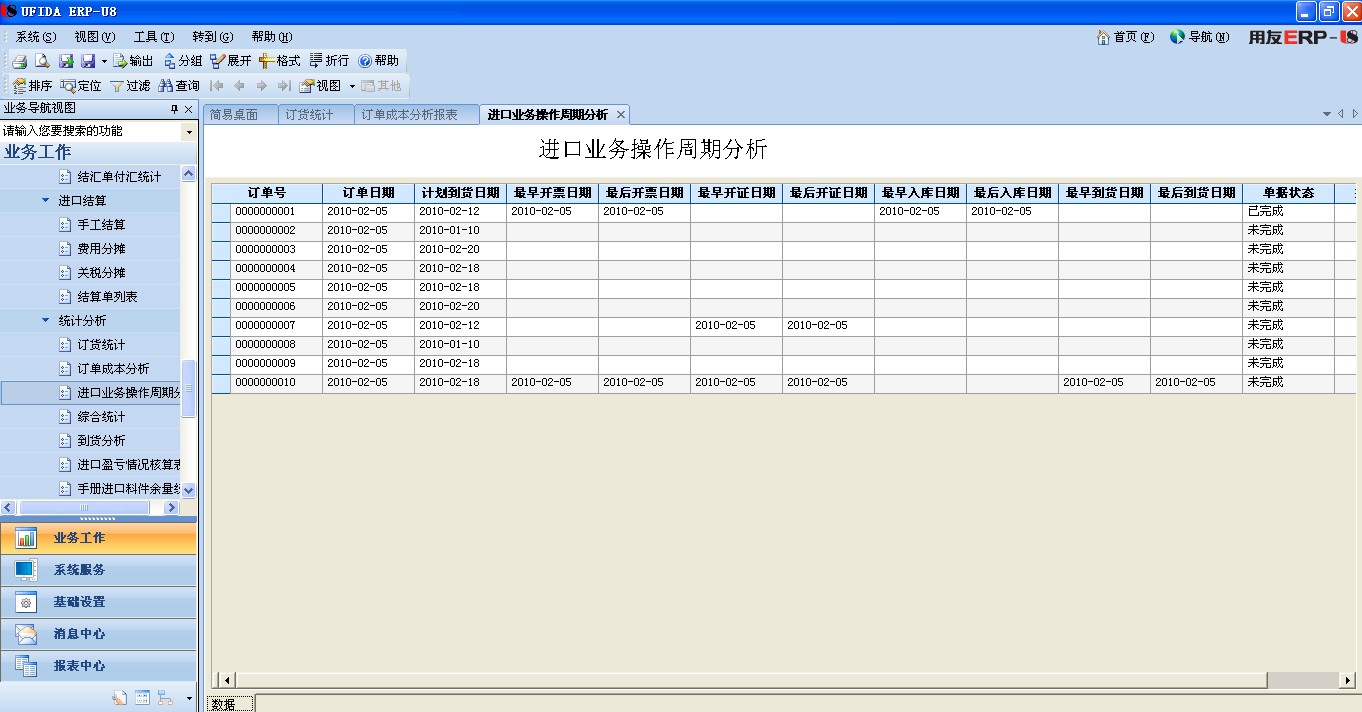
Task: Pin the 业务导航视图 panel
Action: pos(174,109)
